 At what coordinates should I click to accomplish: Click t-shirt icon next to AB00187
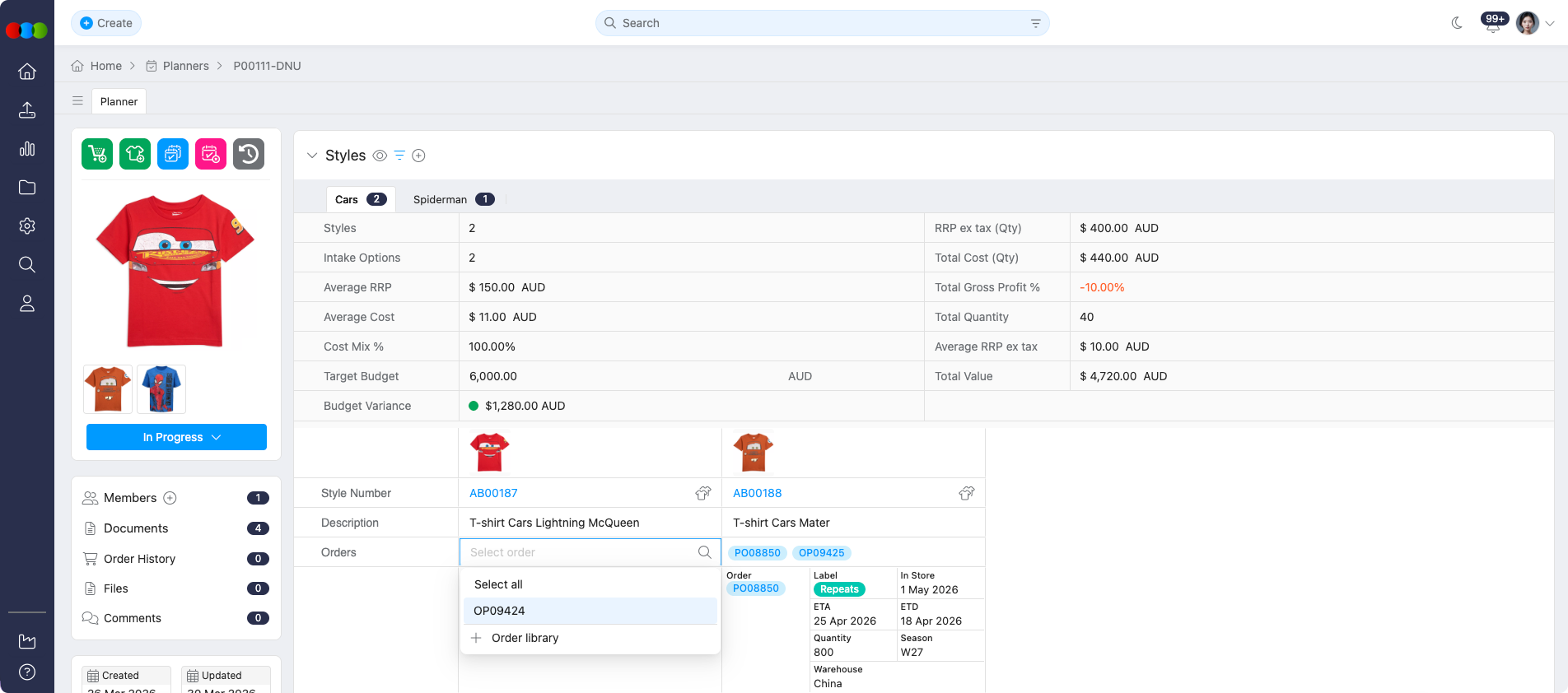coord(702,493)
